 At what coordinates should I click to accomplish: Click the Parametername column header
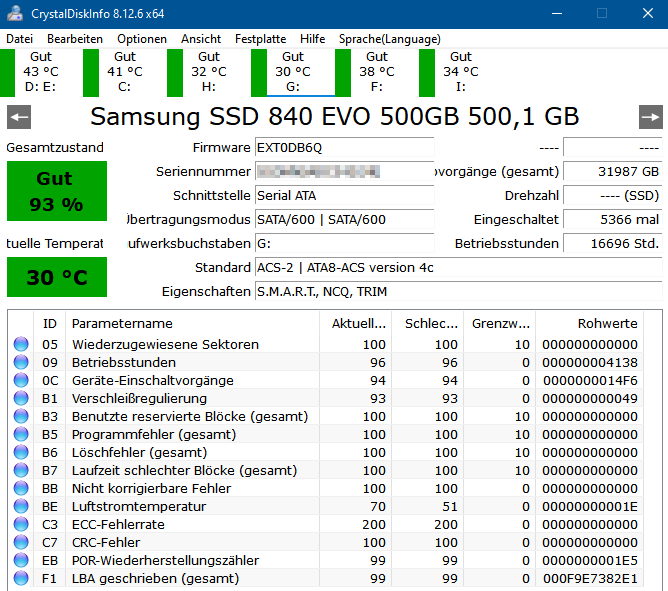(x=192, y=323)
